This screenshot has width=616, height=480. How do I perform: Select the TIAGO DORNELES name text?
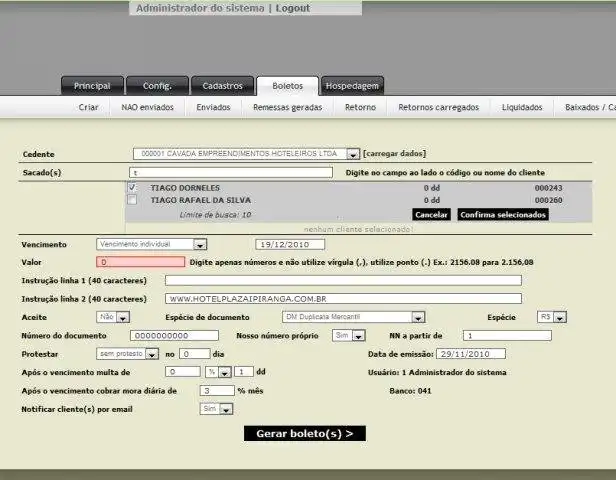(185, 188)
